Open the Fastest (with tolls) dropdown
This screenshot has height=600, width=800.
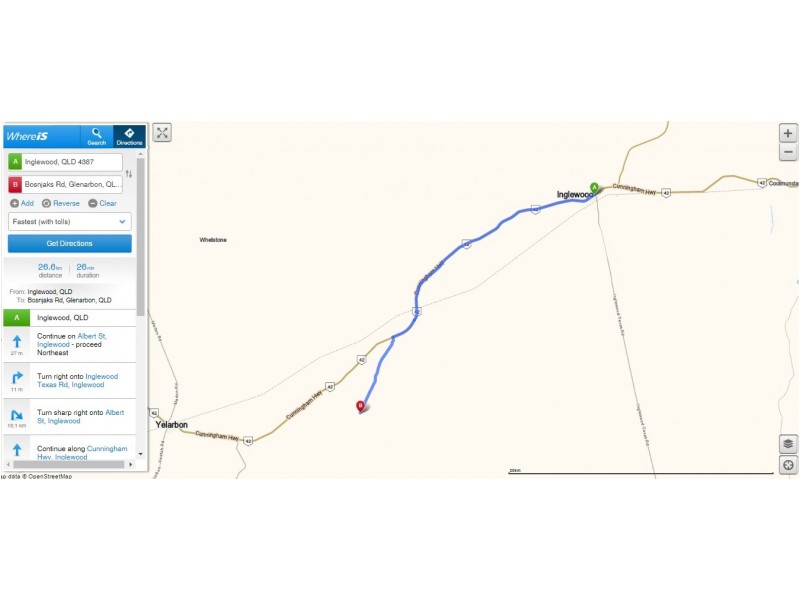pyautogui.click(x=69, y=221)
